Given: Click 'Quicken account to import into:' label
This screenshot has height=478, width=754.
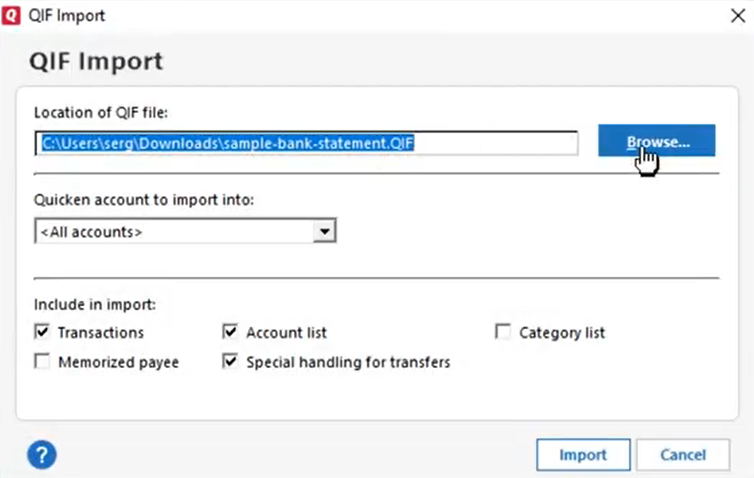Looking at the screenshot, I should (144, 200).
